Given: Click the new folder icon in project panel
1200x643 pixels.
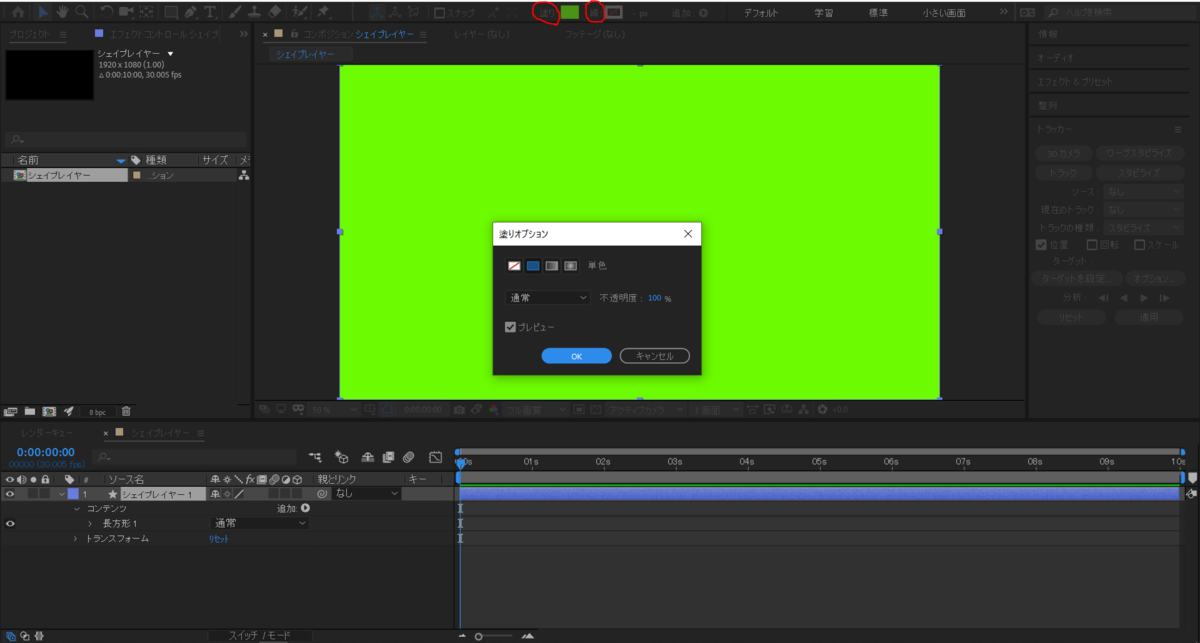Looking at the screenshot, I should pos(29,411).
